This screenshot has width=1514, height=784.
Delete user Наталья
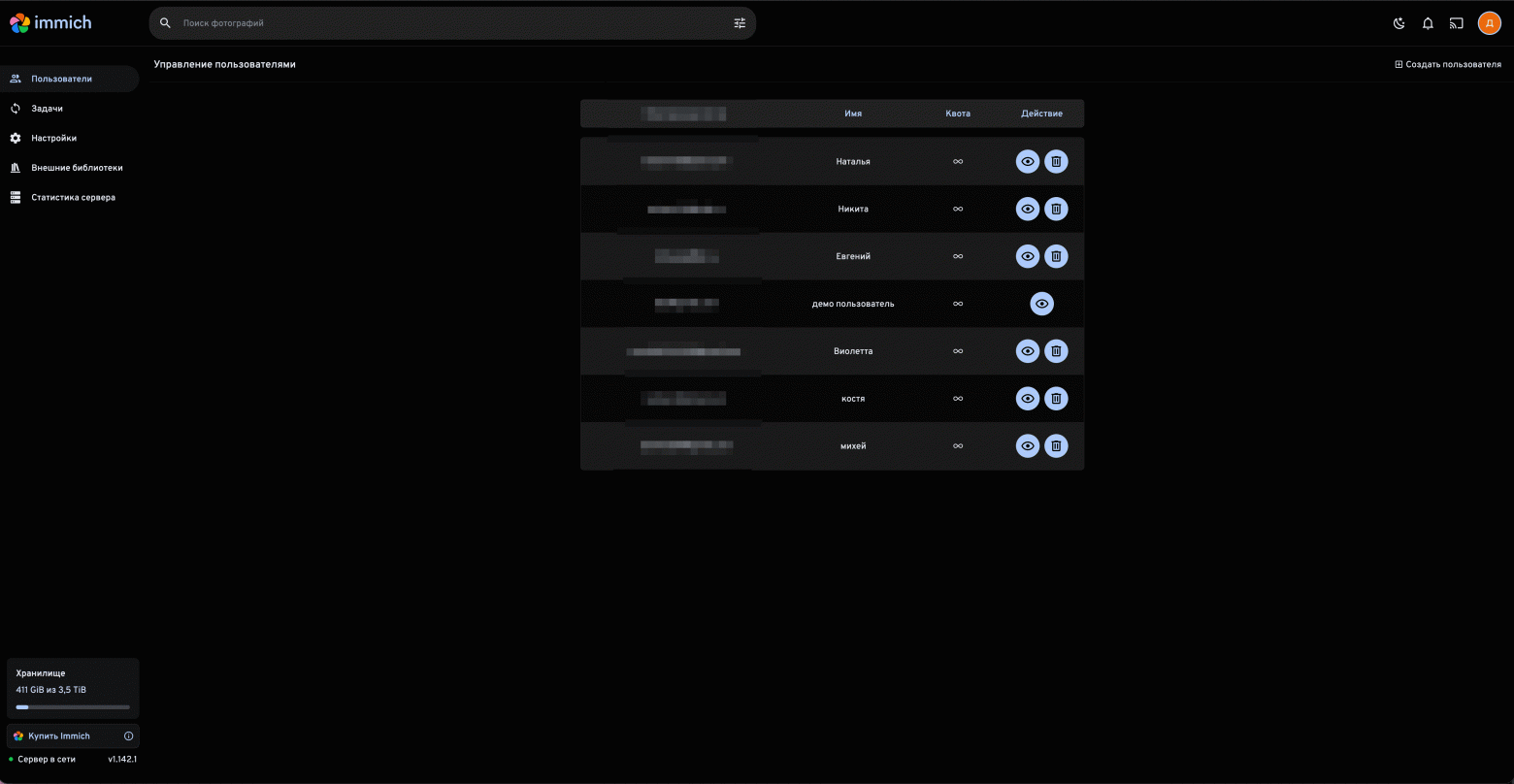1056,161
